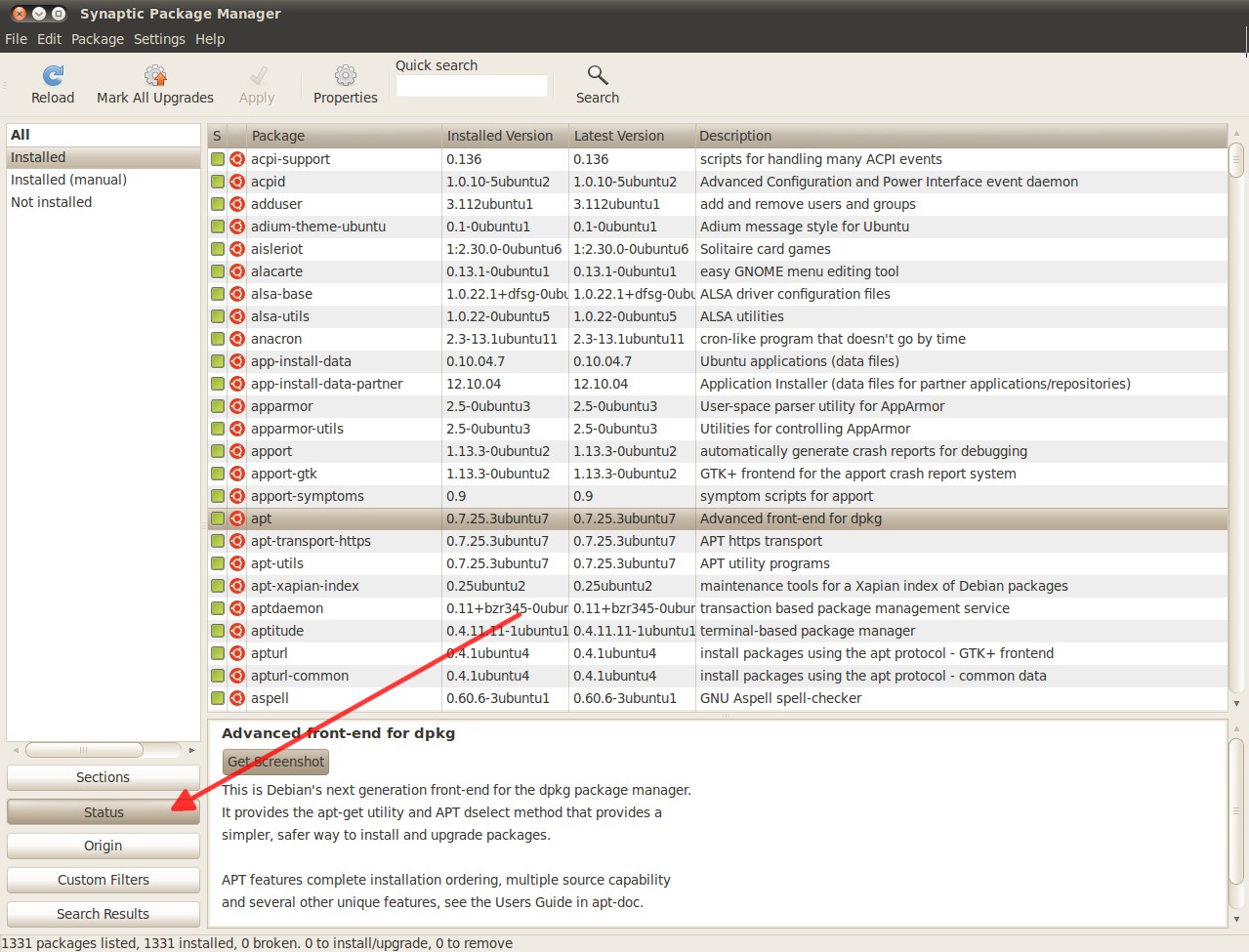
Task: Click the Origin filter button
Action: 104,846
